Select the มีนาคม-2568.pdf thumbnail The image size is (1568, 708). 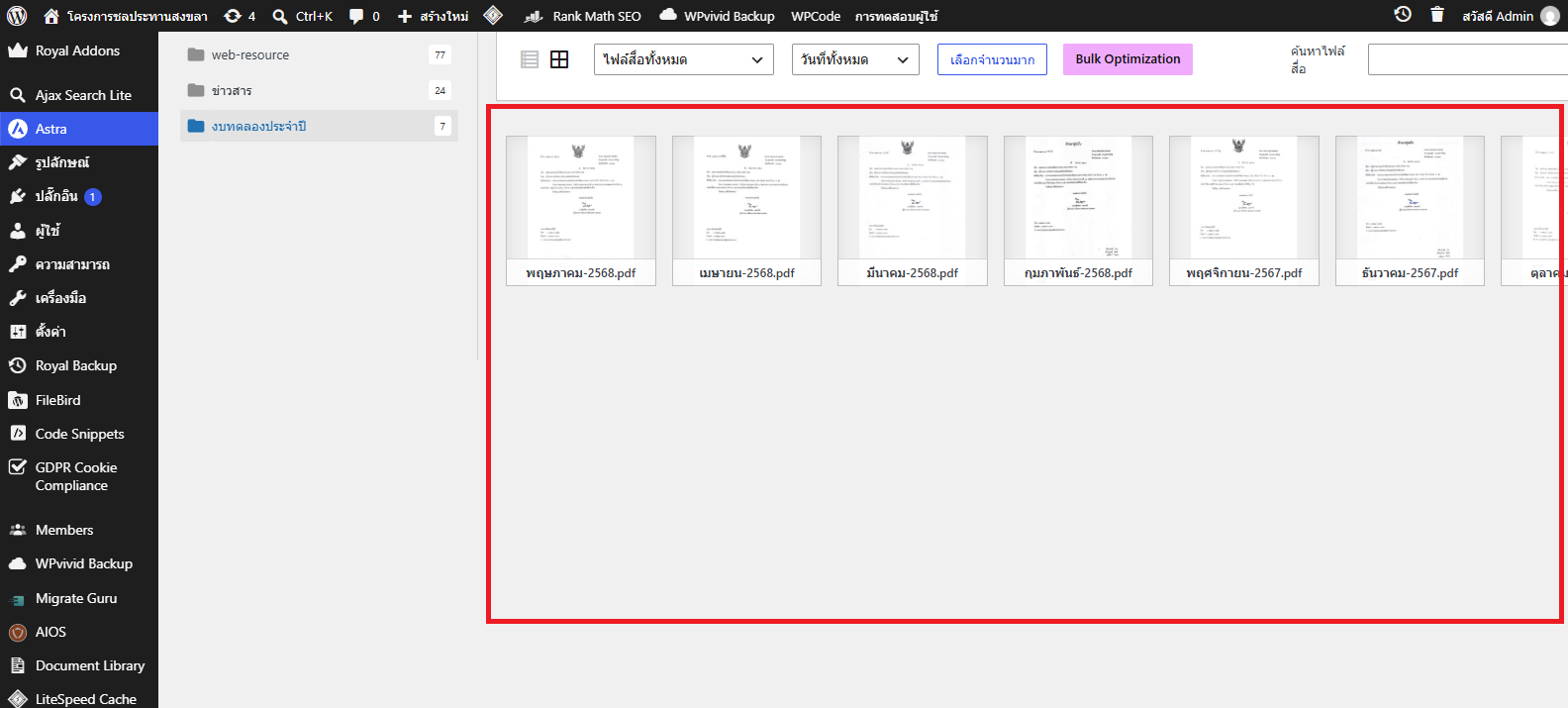pos(913,211)
